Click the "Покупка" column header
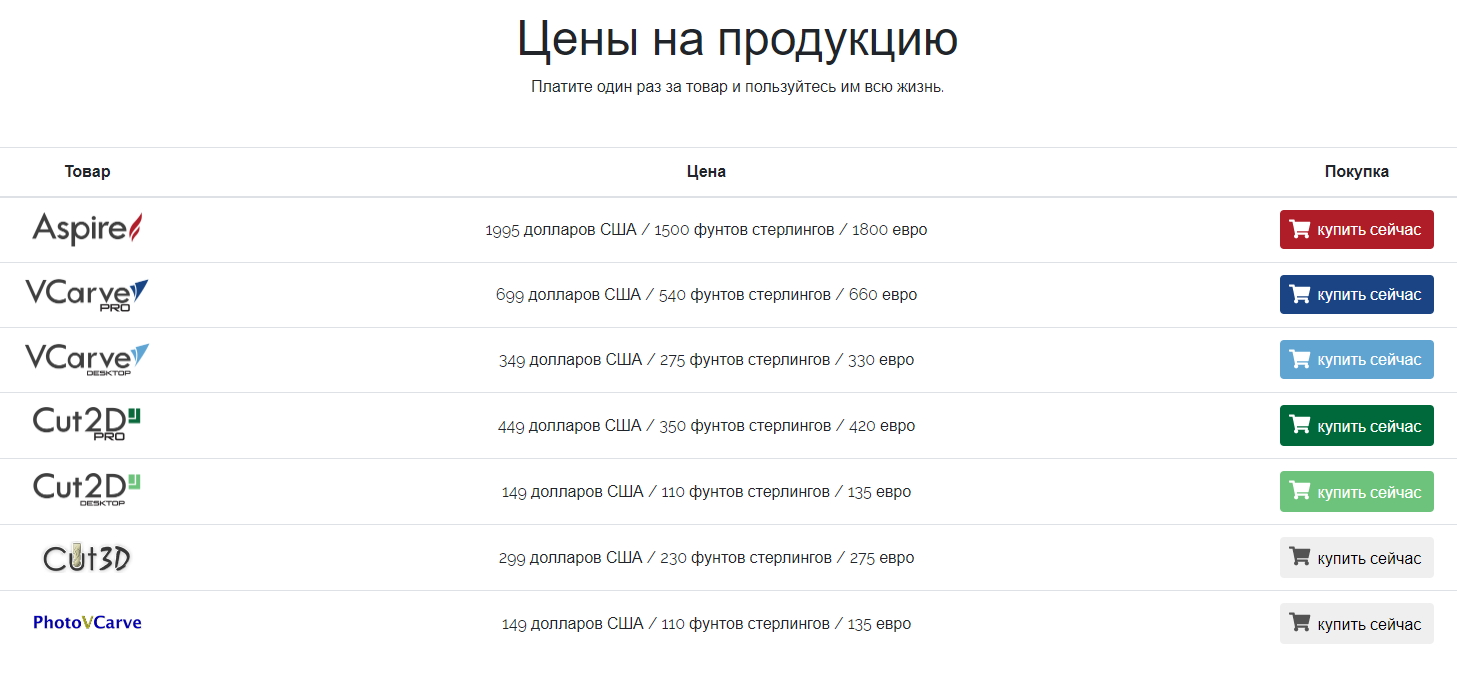The height and width of the screenshot is (674, 1457). tap(1356, 171)
